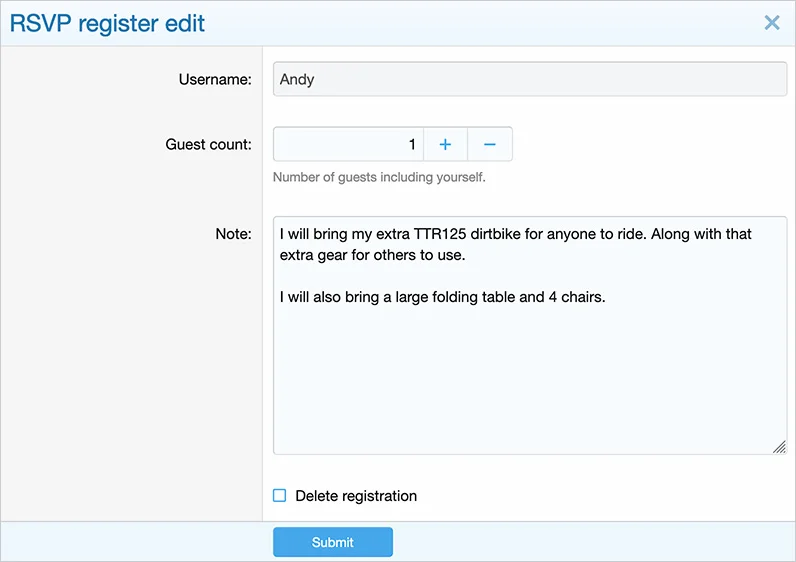This screenshot has width=796, height=562.
Task: Submit the RSVP registration form
Action: pyautogui.click(x=332, y=542)
